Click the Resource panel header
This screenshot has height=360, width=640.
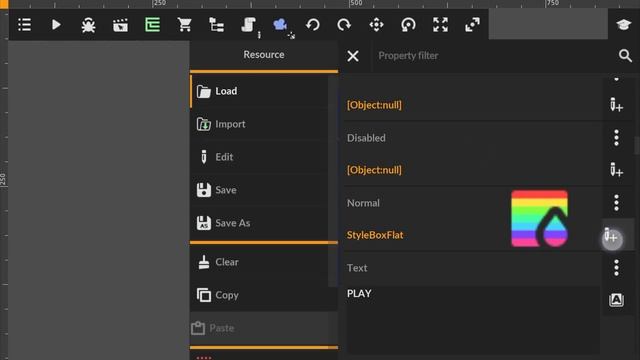click(x=264, y=55)
